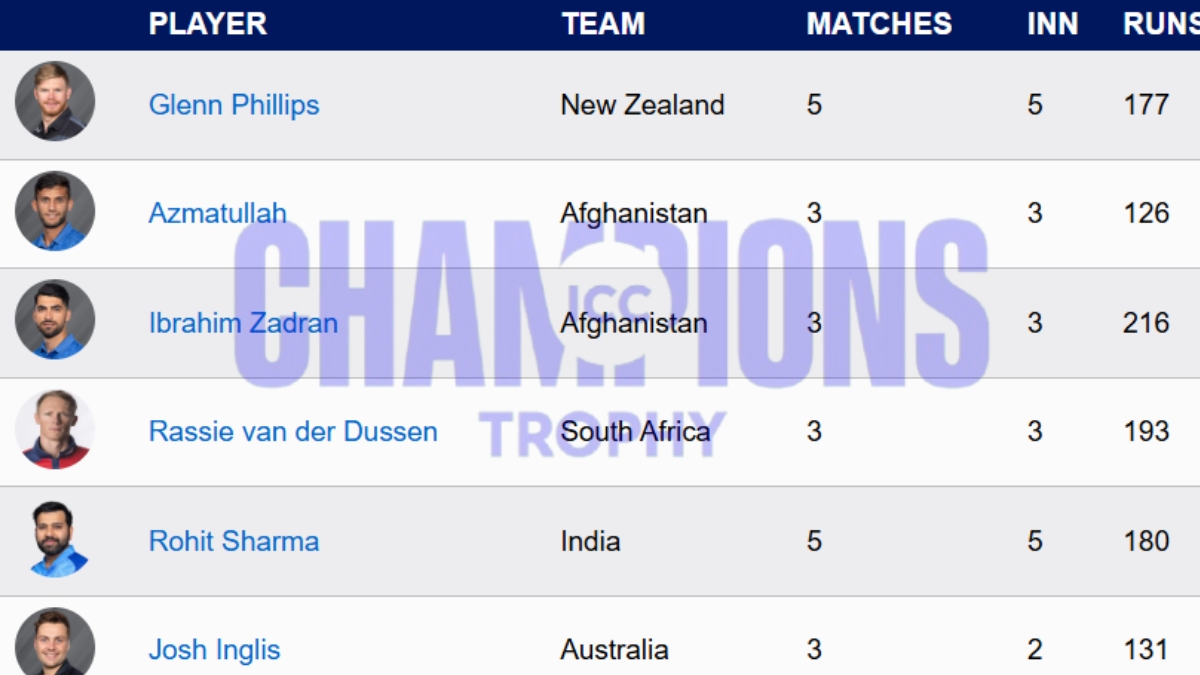Screen dimensions: 1200x675
Task: Click Ibrahim Zadran's player photo
Action: (x=55, y=320)
